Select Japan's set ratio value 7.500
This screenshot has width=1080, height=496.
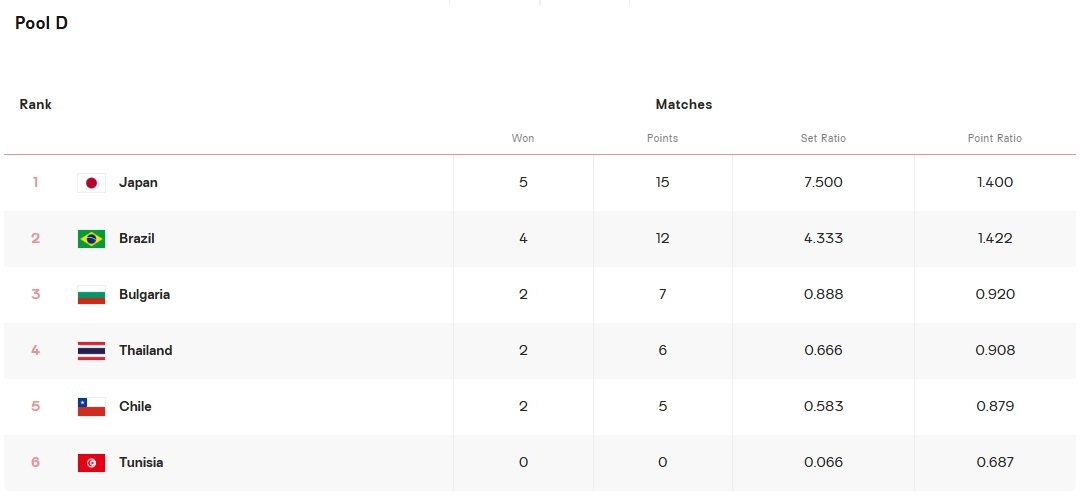pyautogui.click(x=823, y=183)
